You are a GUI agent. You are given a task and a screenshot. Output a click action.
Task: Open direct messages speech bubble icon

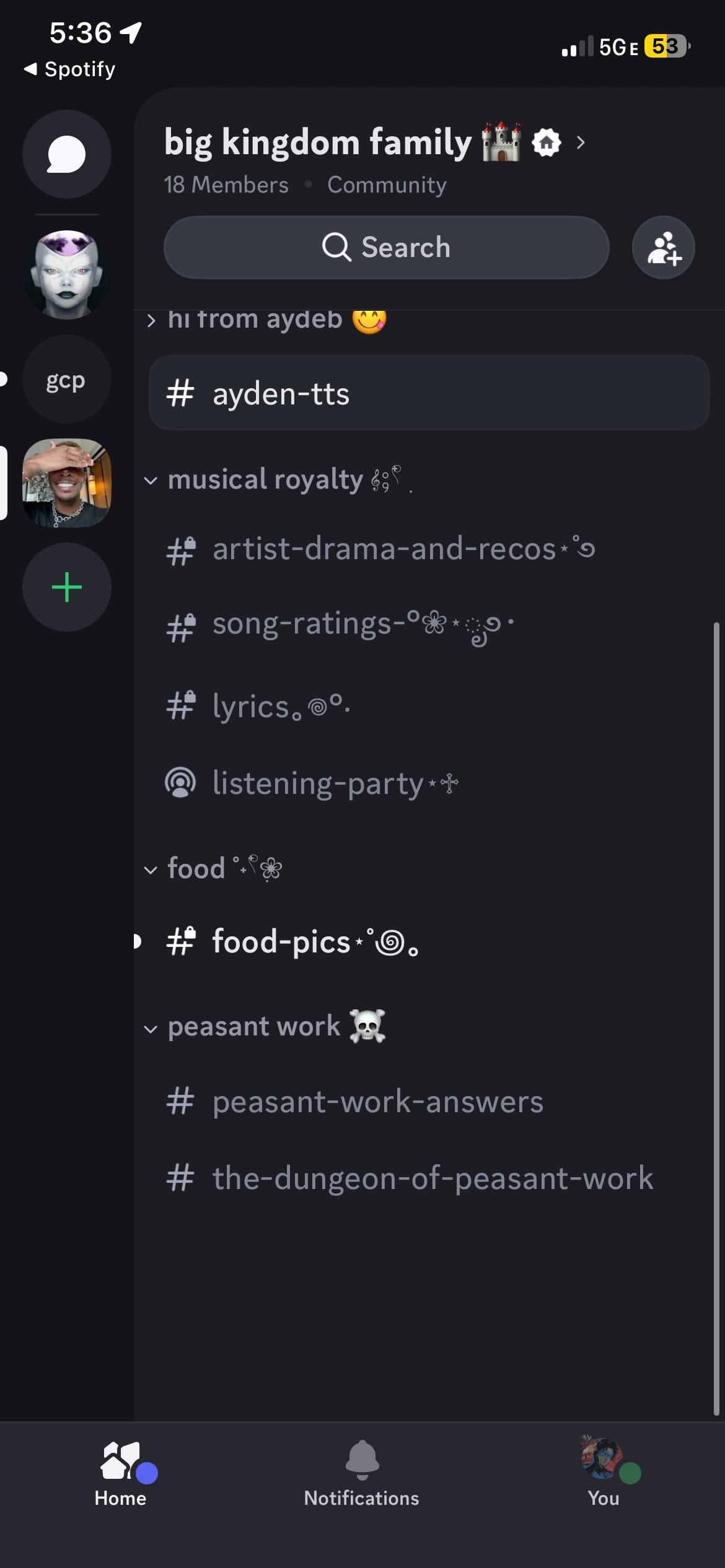coord(67,154)
